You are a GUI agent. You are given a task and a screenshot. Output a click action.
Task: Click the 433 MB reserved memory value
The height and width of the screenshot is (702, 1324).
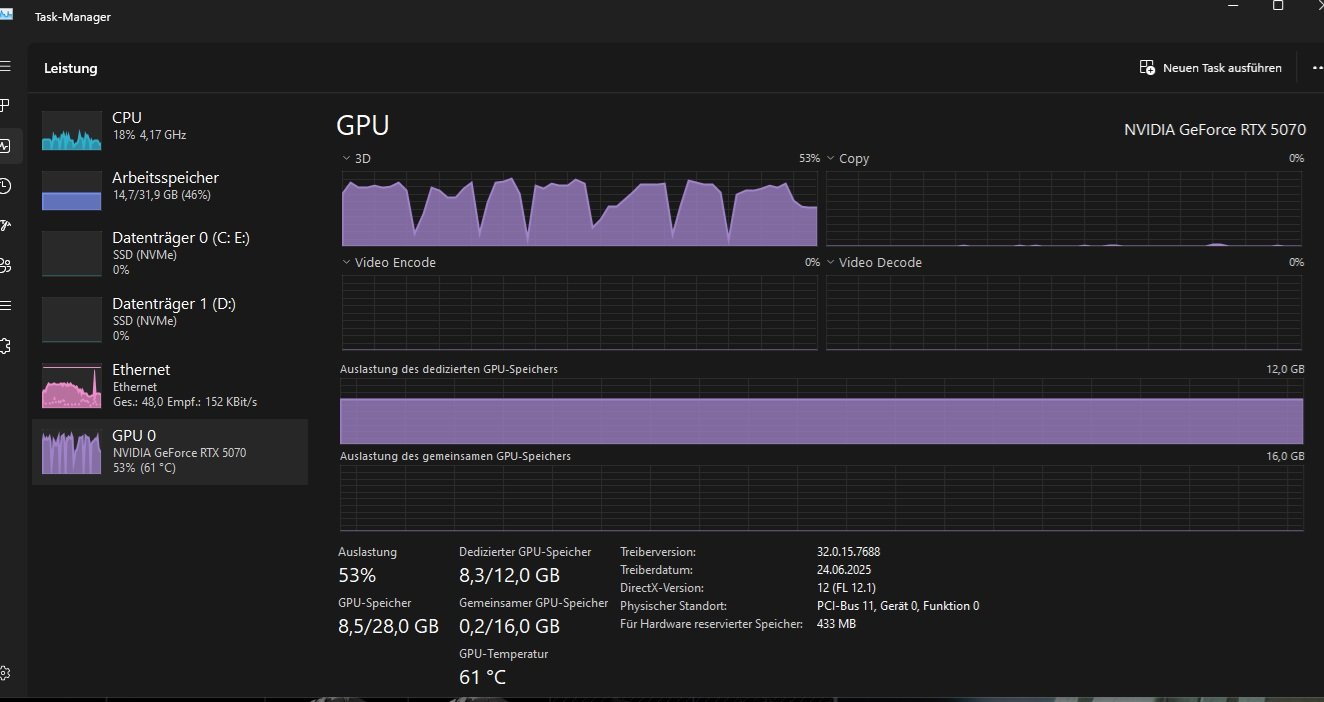836,624
